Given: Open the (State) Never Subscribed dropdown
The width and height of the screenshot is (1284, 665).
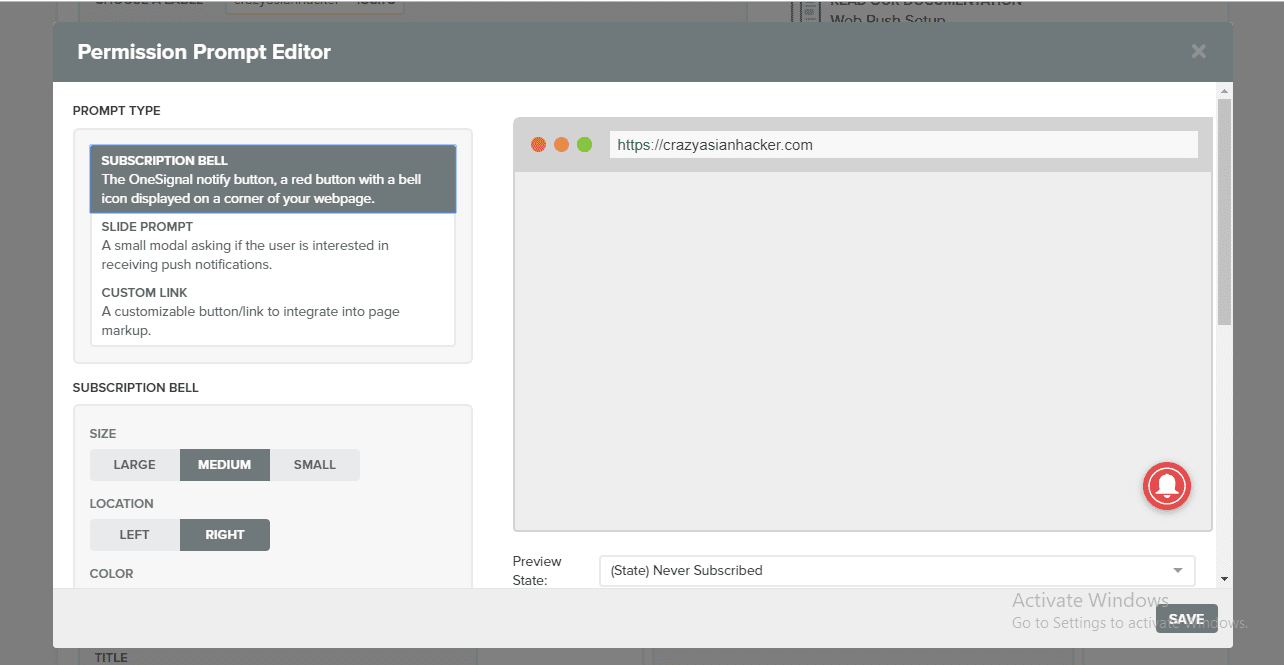Looking at the screenshot, I should point(896,570).
